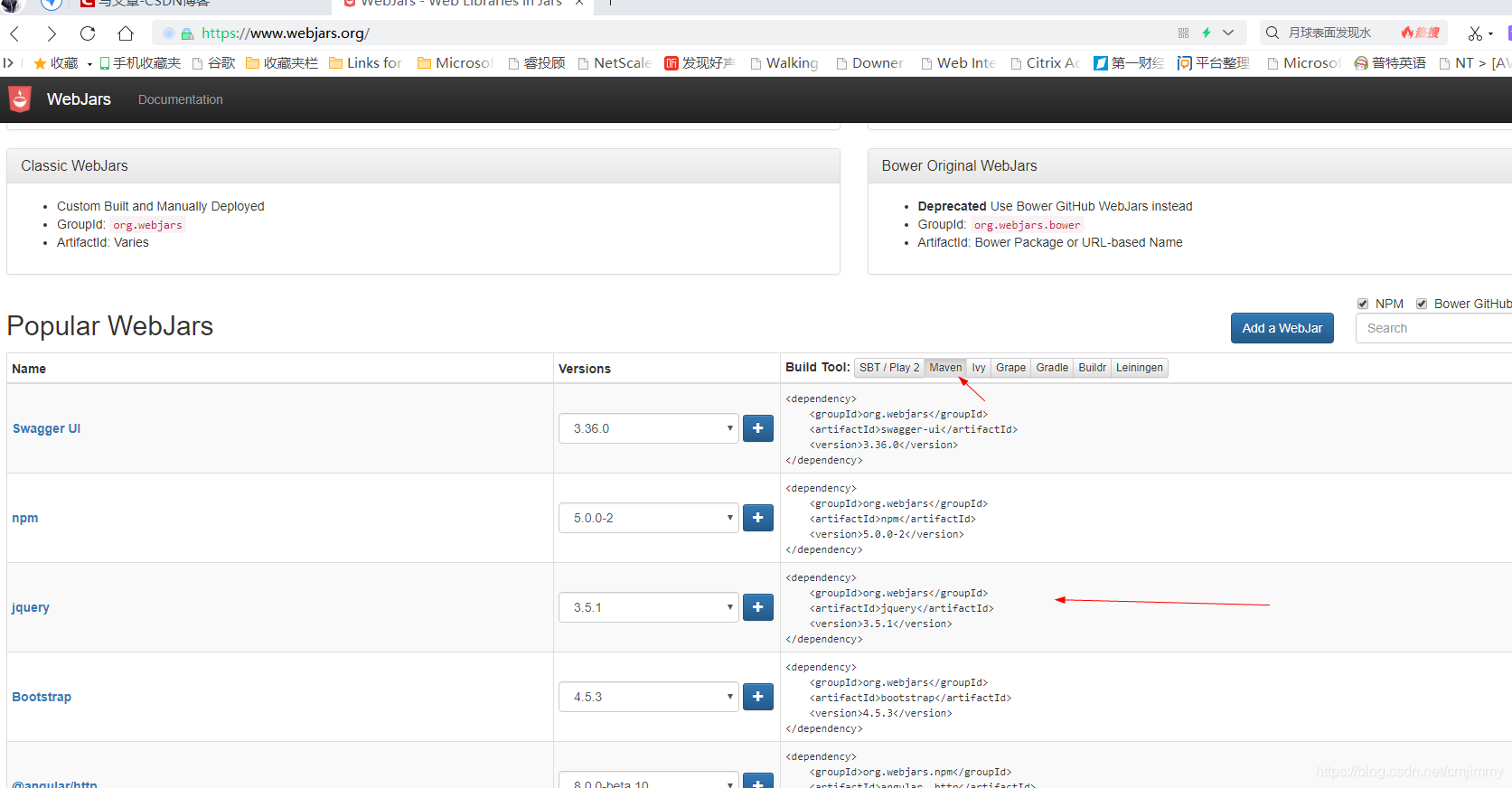Click the browser forward arrow
1512x788 pixels.
tap(52, 33)
